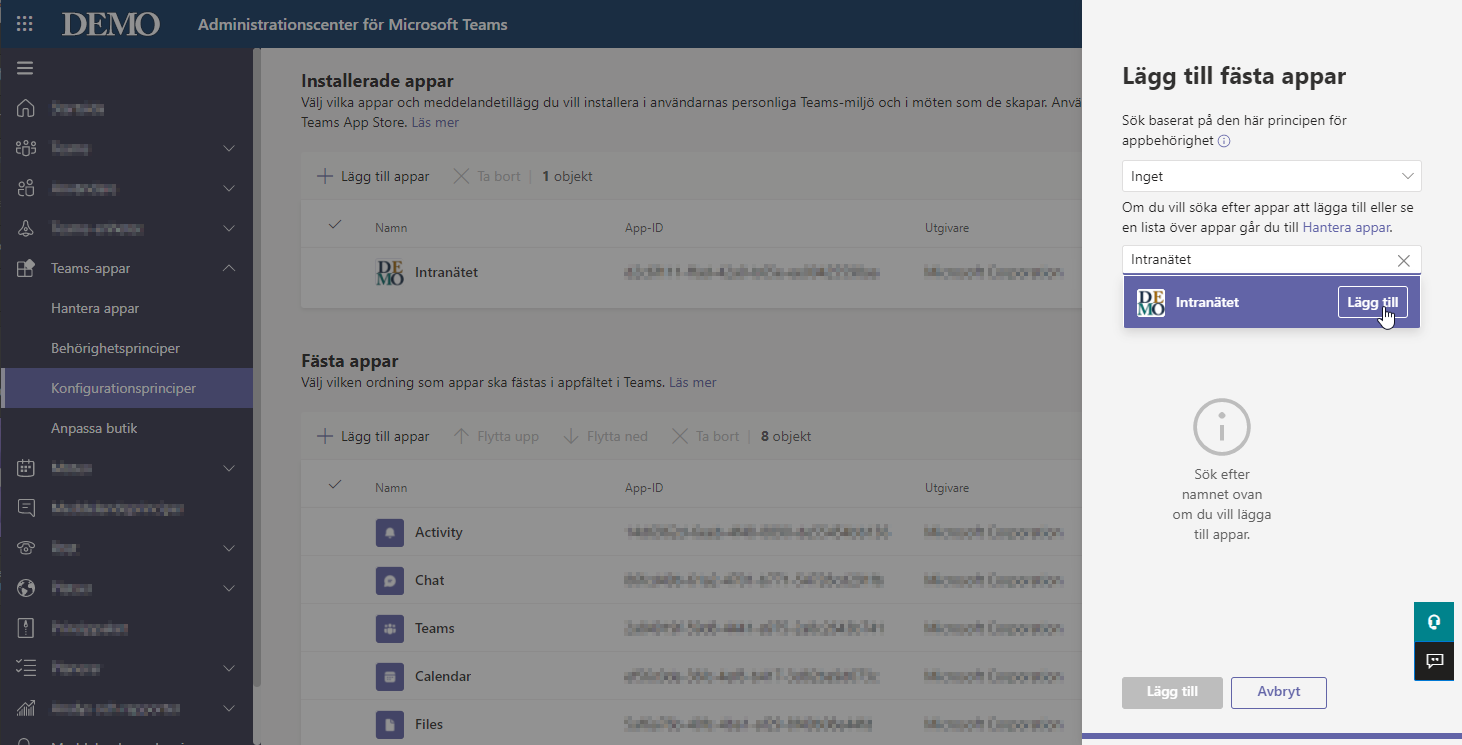Click Flytta ned in the pinned apps toolbar
This screenshot has height=745, width=1462.
(x=605, y=436)
